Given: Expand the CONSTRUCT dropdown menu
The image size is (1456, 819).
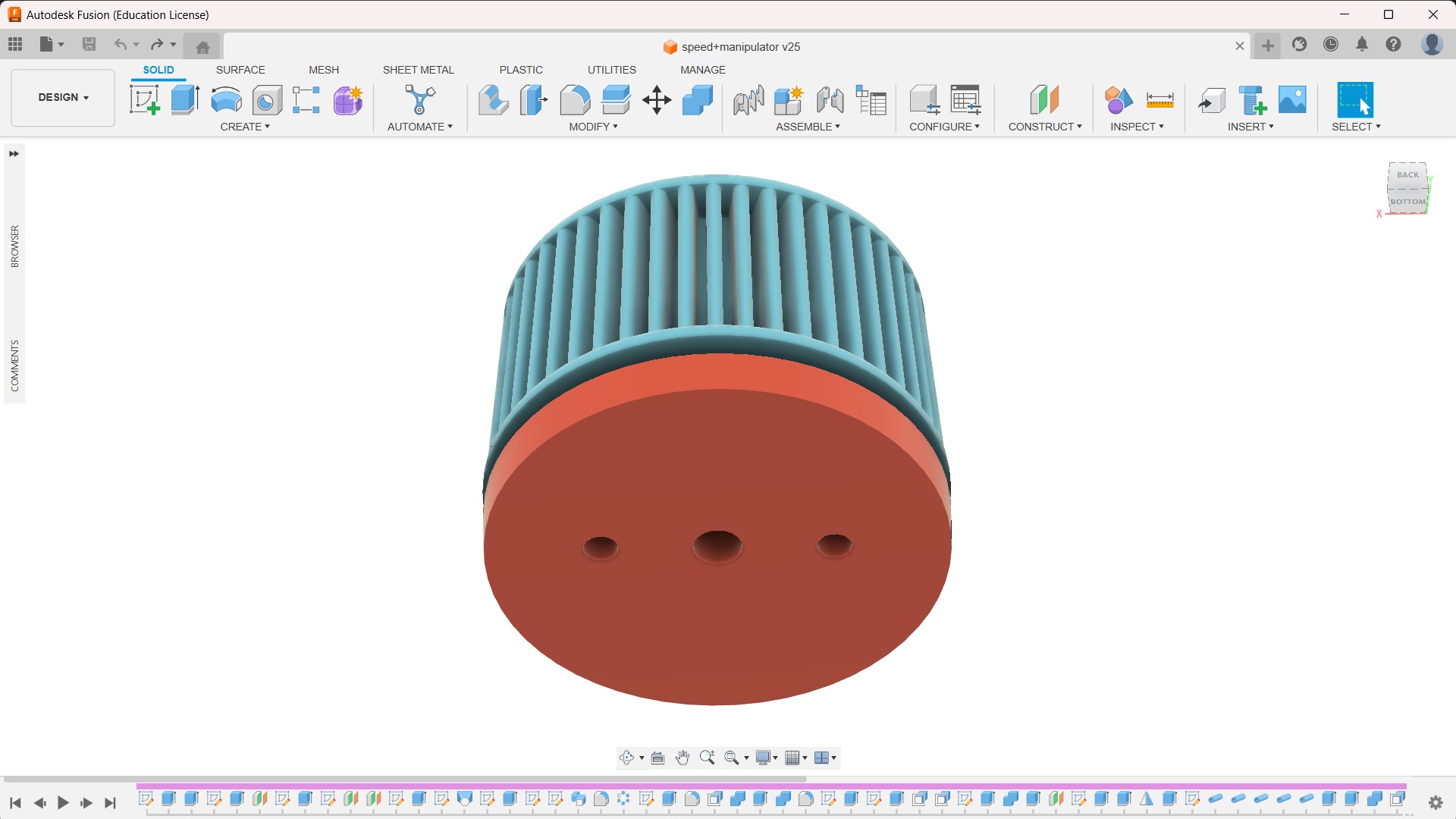Looking at the screenshot, I should pos(1044,127).
